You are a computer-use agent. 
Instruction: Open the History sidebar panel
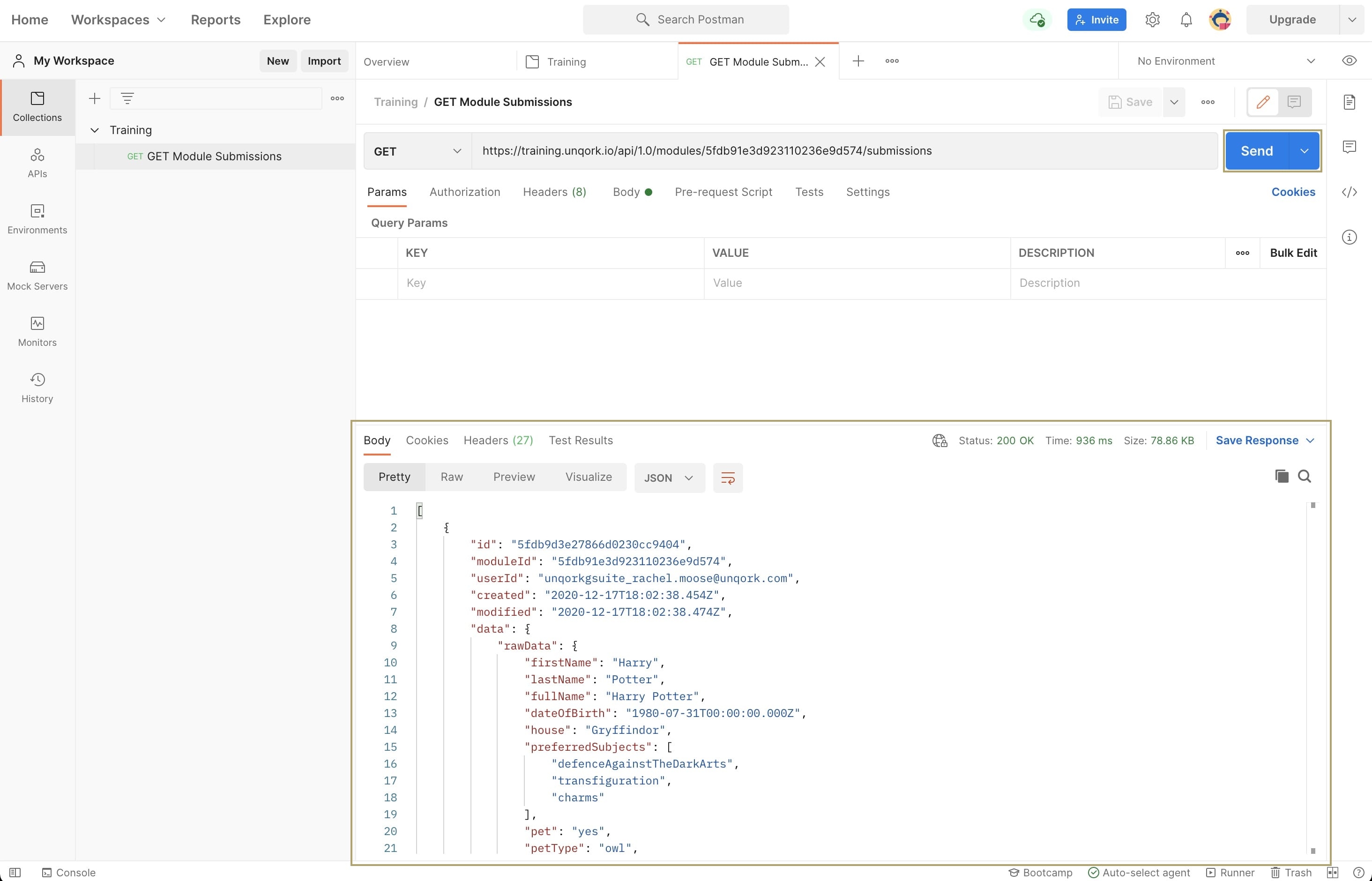tap(37, 388)
